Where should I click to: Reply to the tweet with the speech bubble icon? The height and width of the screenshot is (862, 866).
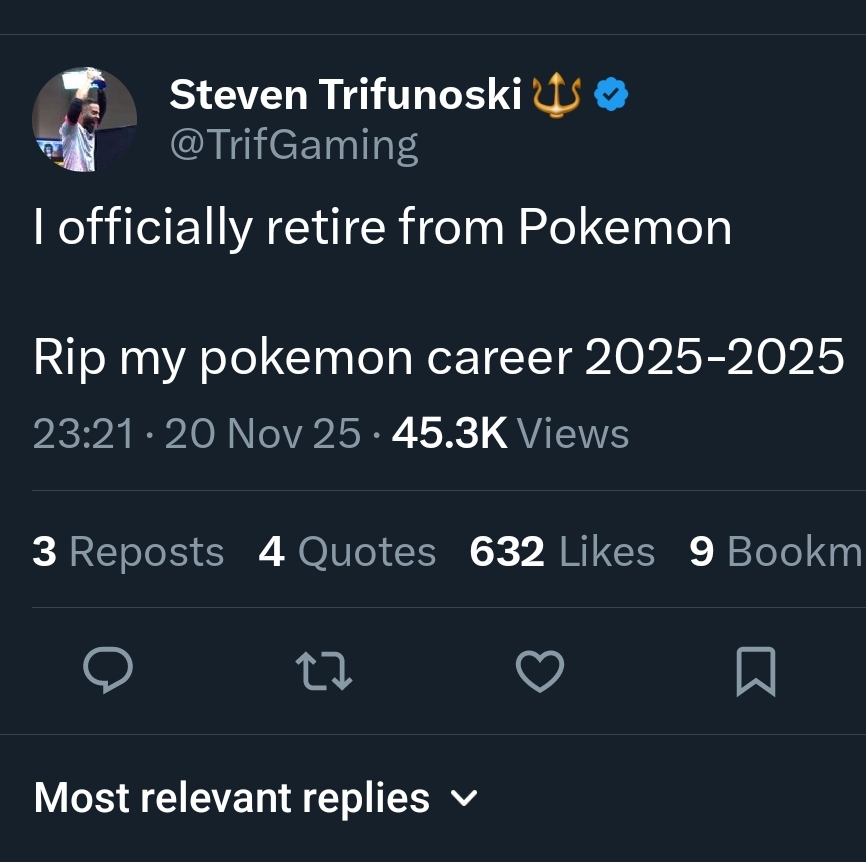[x=107, y=670]
